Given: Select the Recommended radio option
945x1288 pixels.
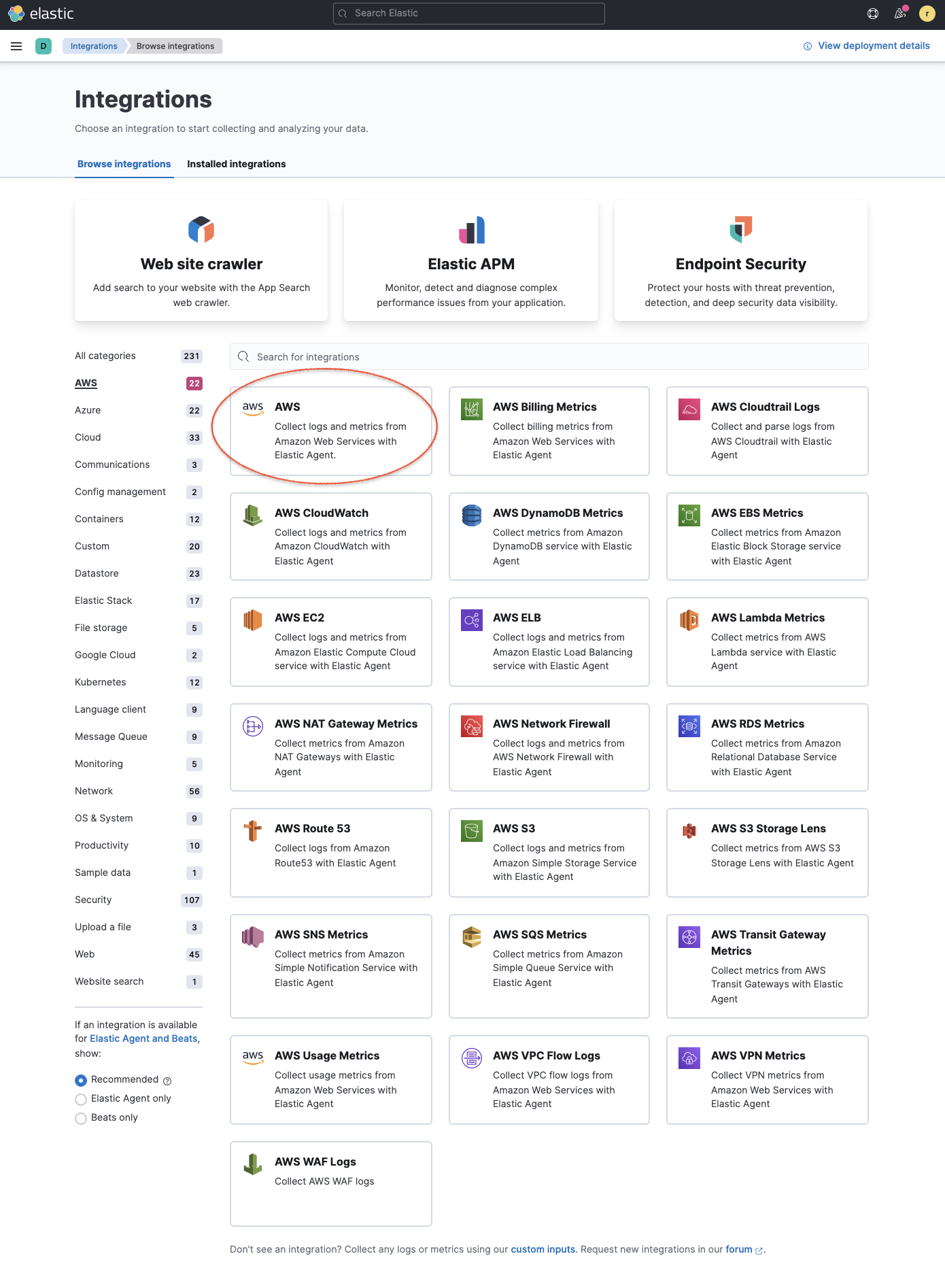Looking at the screenshot, I should [81, 1080].
